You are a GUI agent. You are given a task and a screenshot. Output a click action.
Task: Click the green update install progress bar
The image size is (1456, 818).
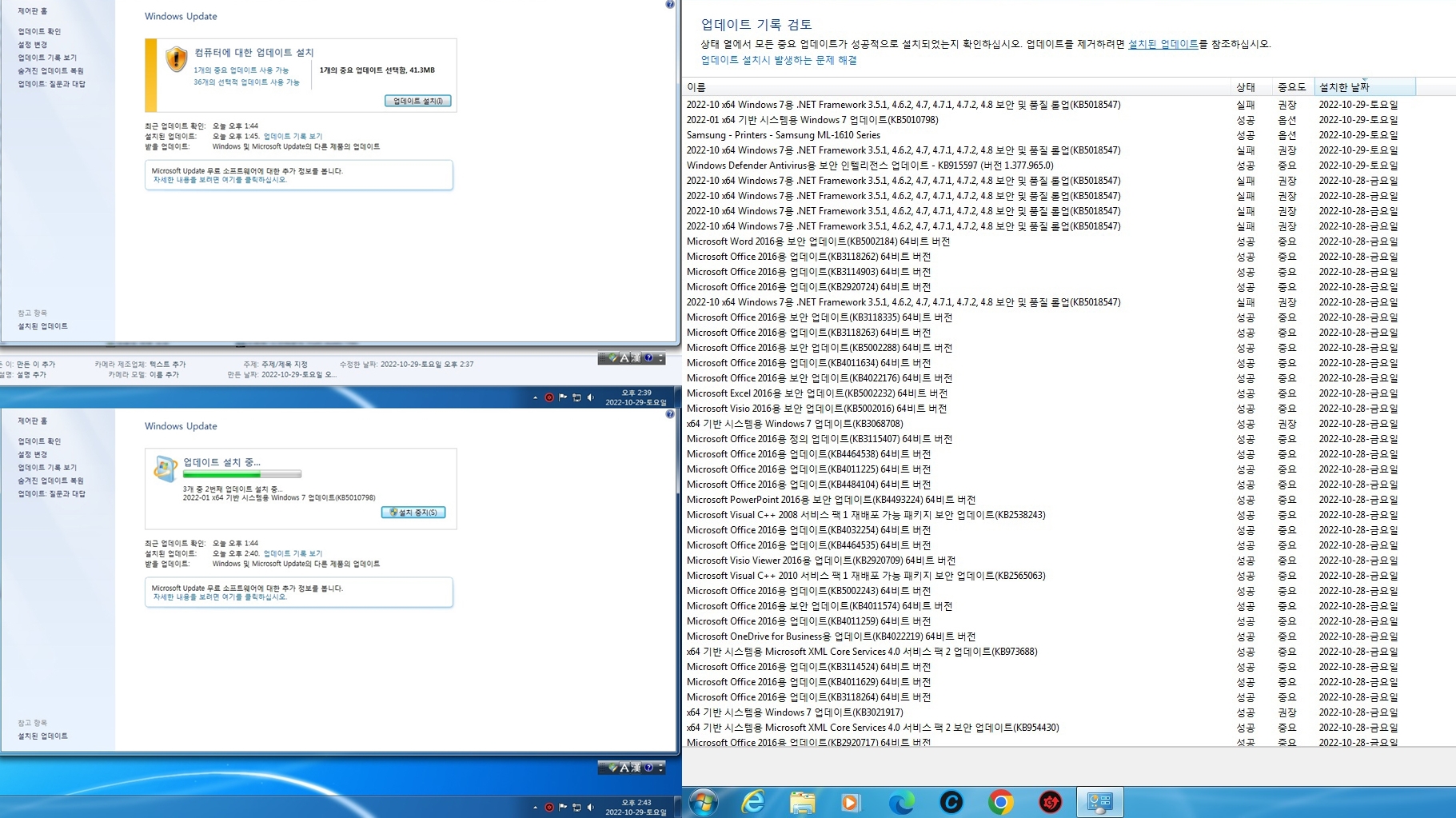pyautogui.click(x=241, y=474)
